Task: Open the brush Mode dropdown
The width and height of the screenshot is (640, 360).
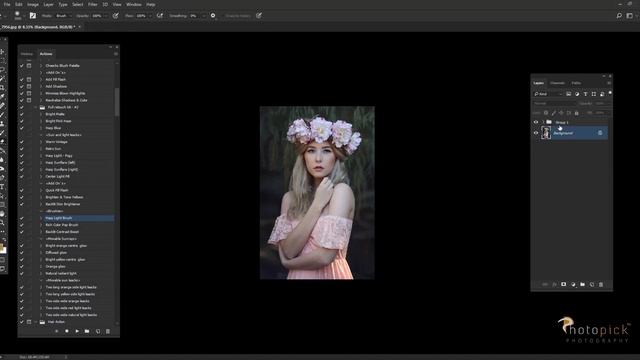Action: [x=64, y=16]
